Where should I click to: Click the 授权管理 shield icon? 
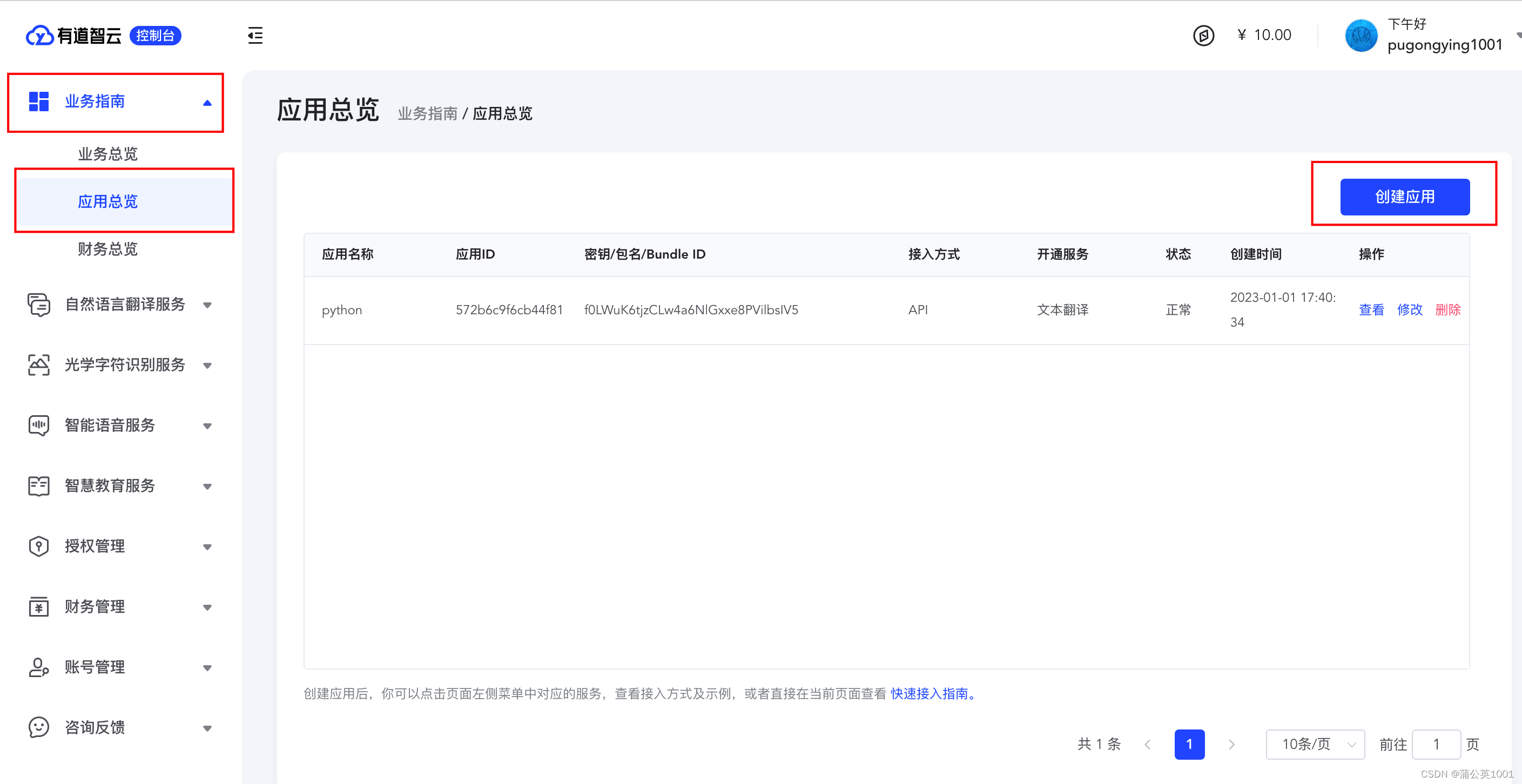39,546
